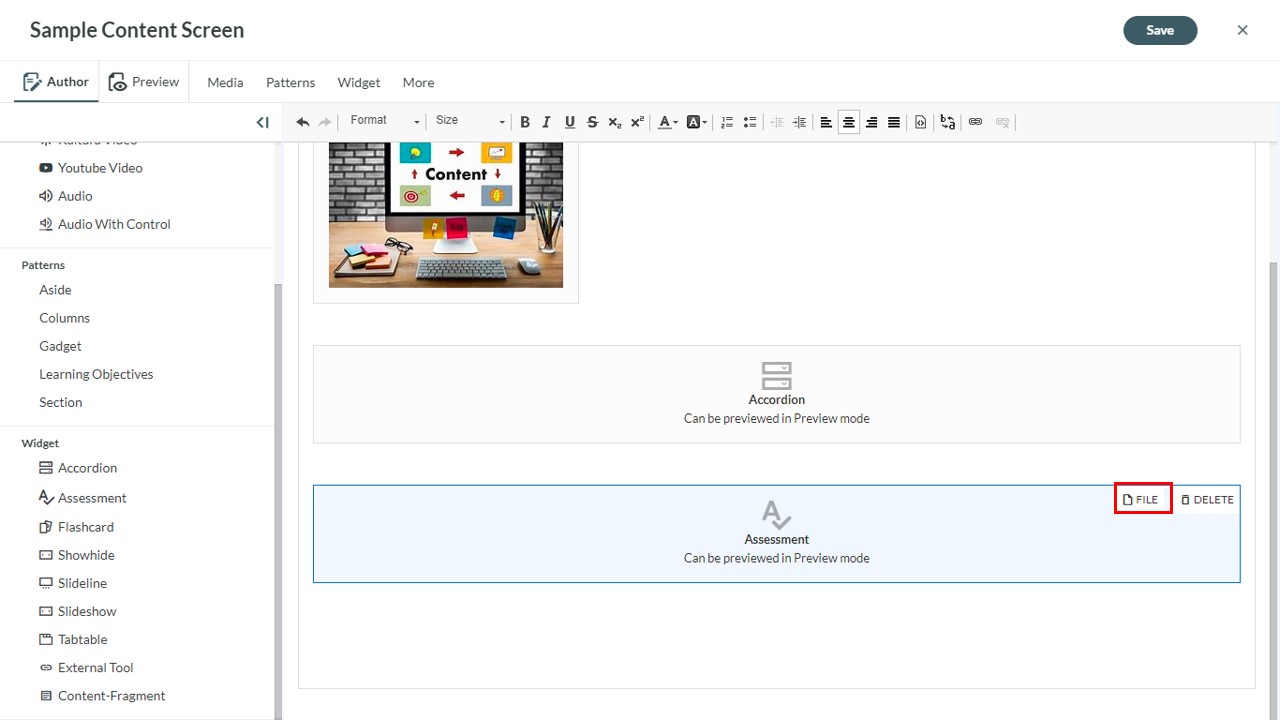This screenshot has width=1280, height=720.
Task: Open the More menu
Action: tap(418, 82)
